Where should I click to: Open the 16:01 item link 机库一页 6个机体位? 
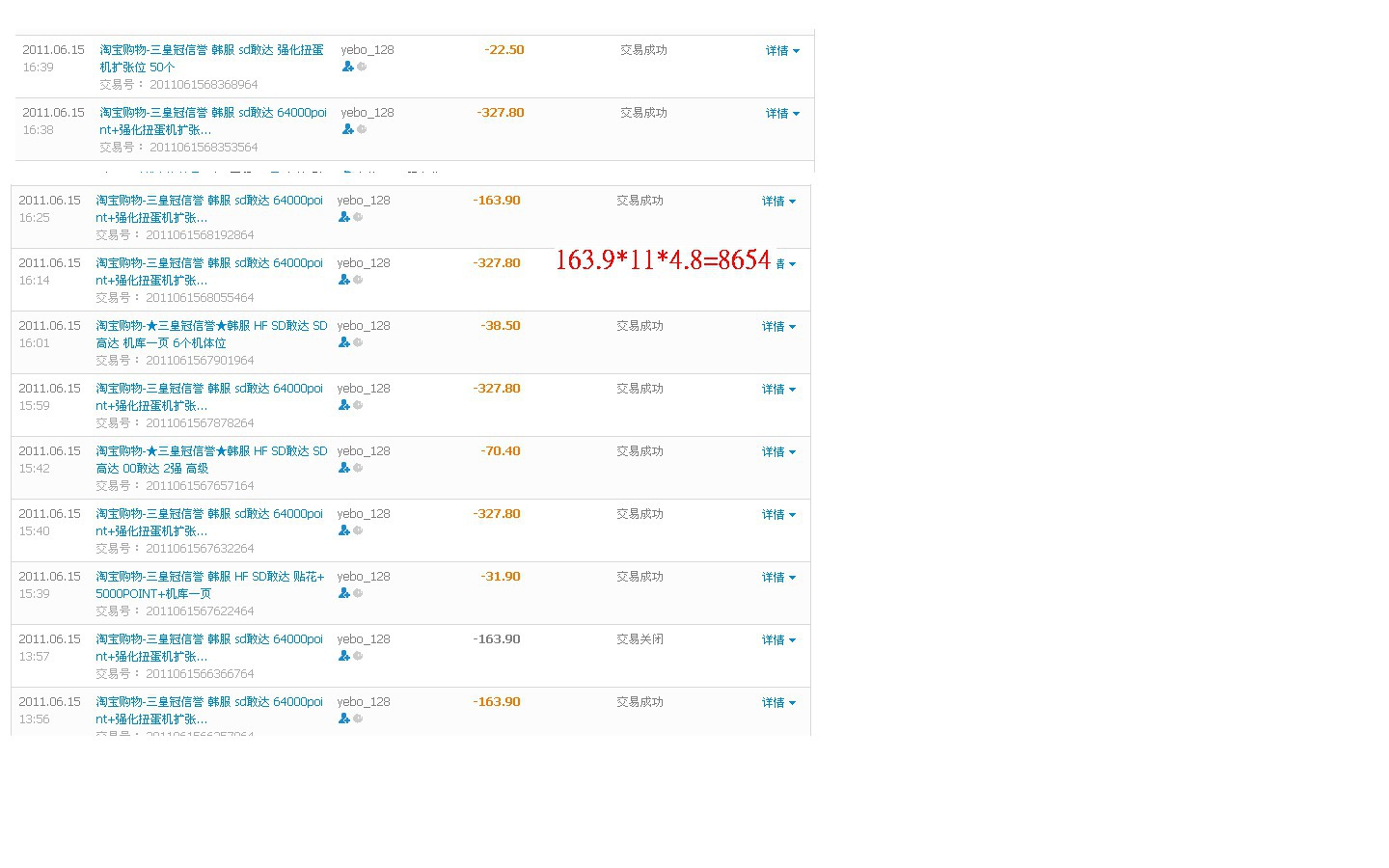[211, 334]
